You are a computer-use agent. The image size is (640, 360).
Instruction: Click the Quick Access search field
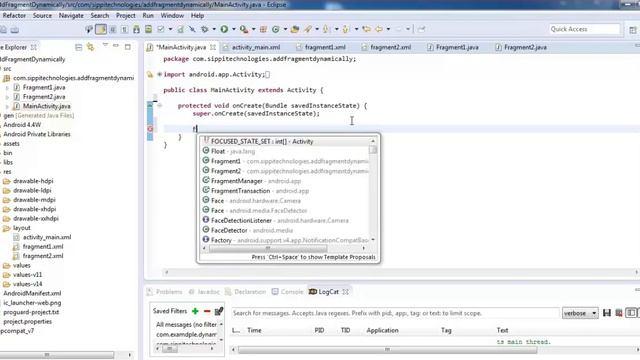pos(584,29)
